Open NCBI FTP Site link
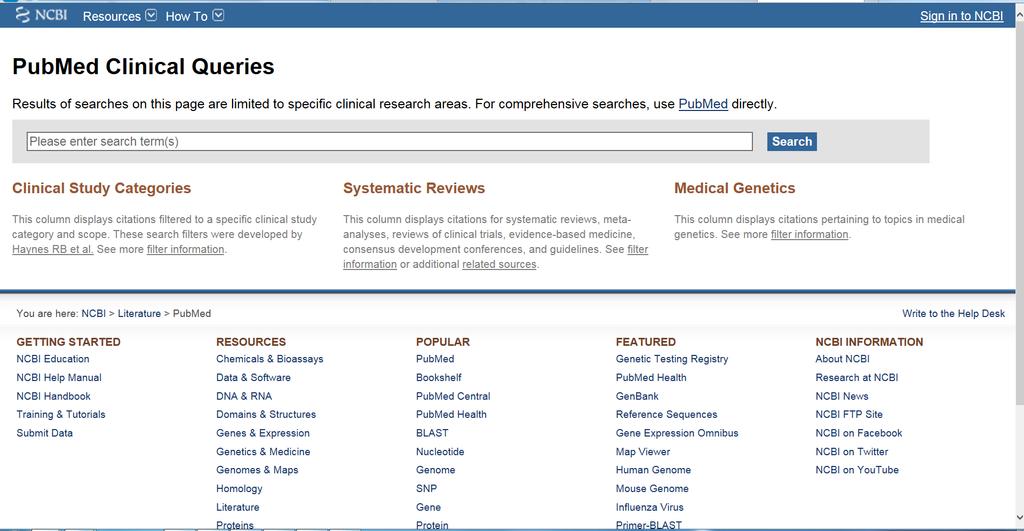Image resolution: width=1024 pixels, height=531 pixels. coord(849,414)
